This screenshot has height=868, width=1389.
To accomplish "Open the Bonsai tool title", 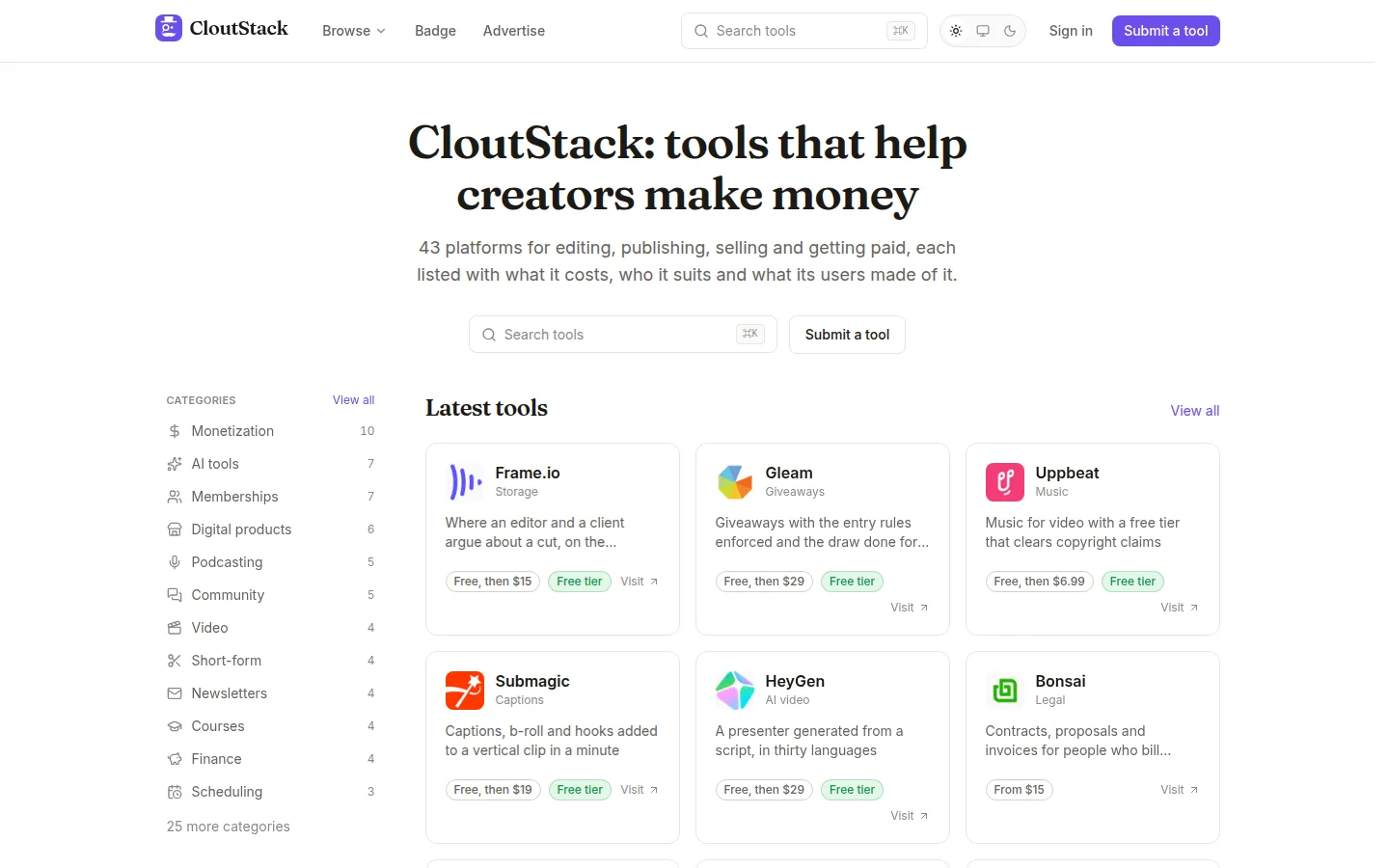I will point(1060,681).
